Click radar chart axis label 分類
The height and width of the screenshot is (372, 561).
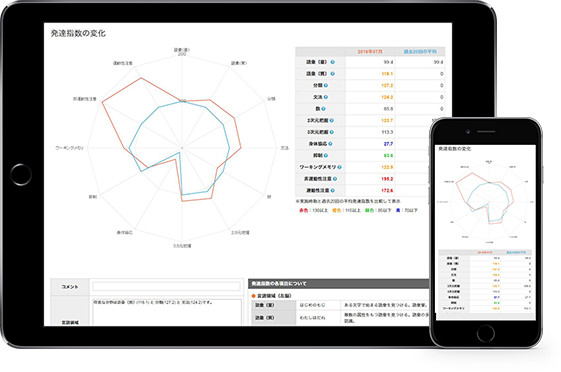[x=271, y=99]
